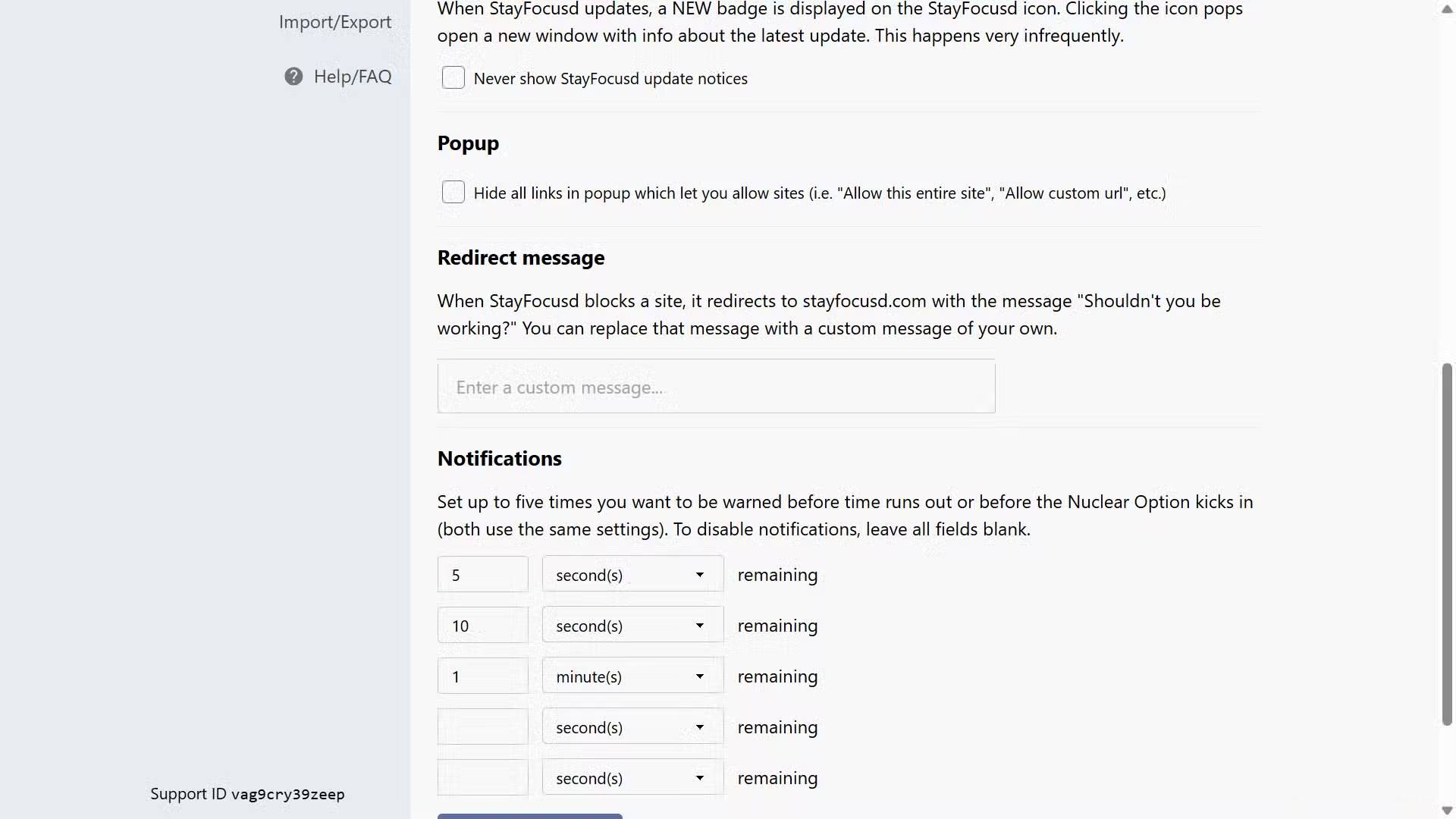Click the scroll down arrow

[x=1447, y=810]
